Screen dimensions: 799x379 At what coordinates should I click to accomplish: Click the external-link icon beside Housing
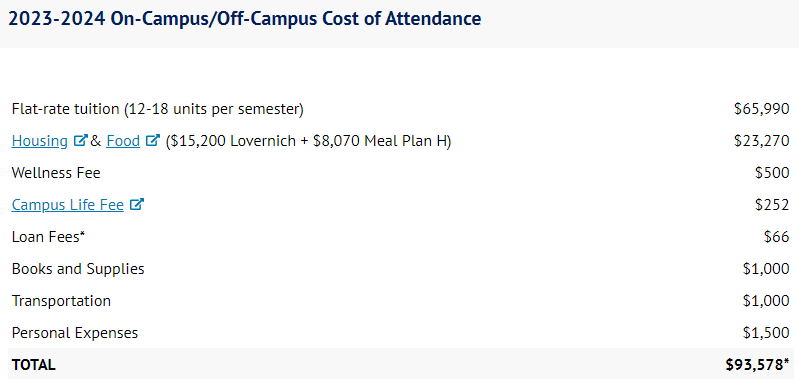pyautogui.click(x=81, y=140)
